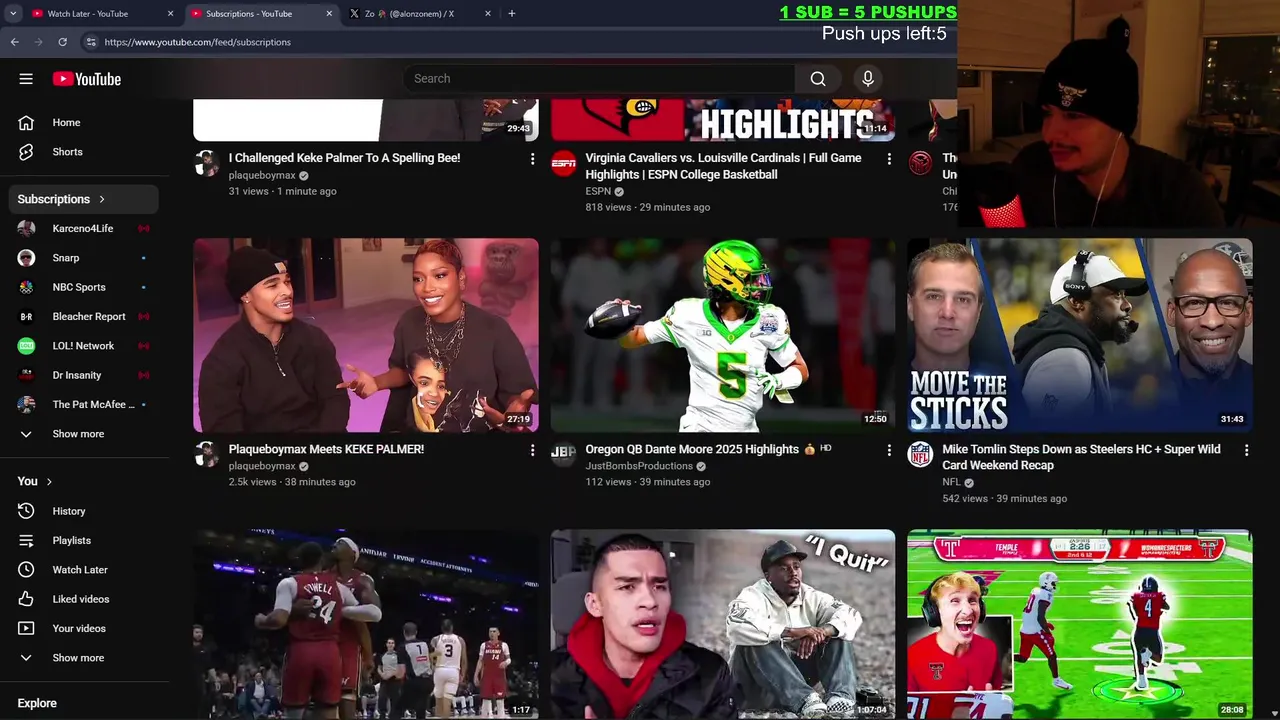Click NFL channel name under Tomlin video
The width and height of the screenshot is (1280, 720).
coord(951,482)
